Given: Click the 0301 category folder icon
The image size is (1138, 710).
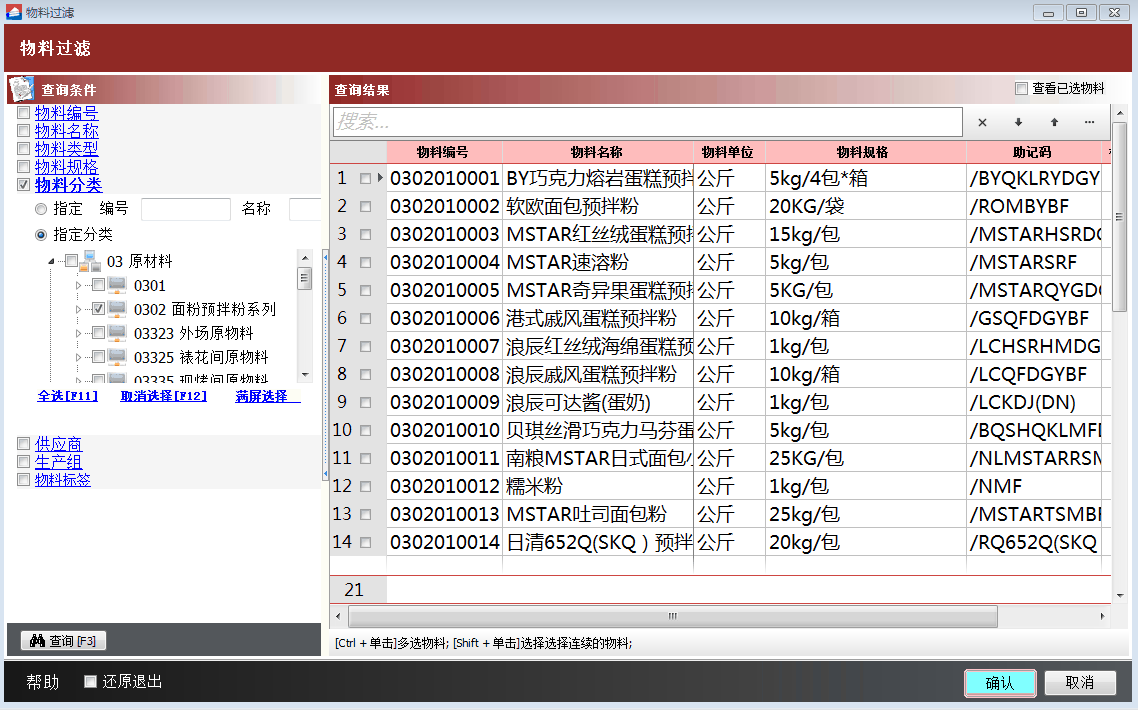Looking at the screenshot, I should pyautogui.click(x=118, y=285).
